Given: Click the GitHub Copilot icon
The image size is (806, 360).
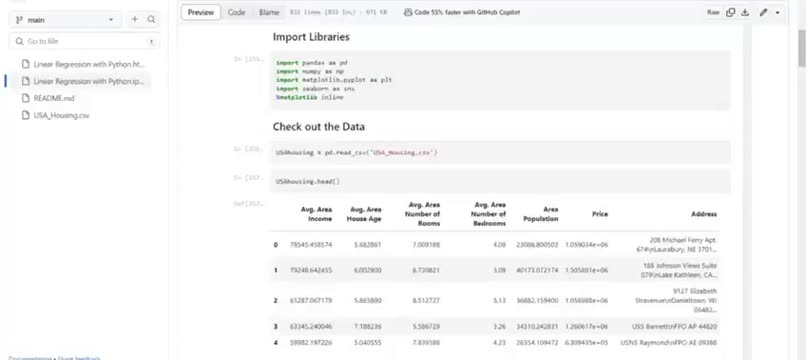Looking at the screenshot, I should (408, 12).
